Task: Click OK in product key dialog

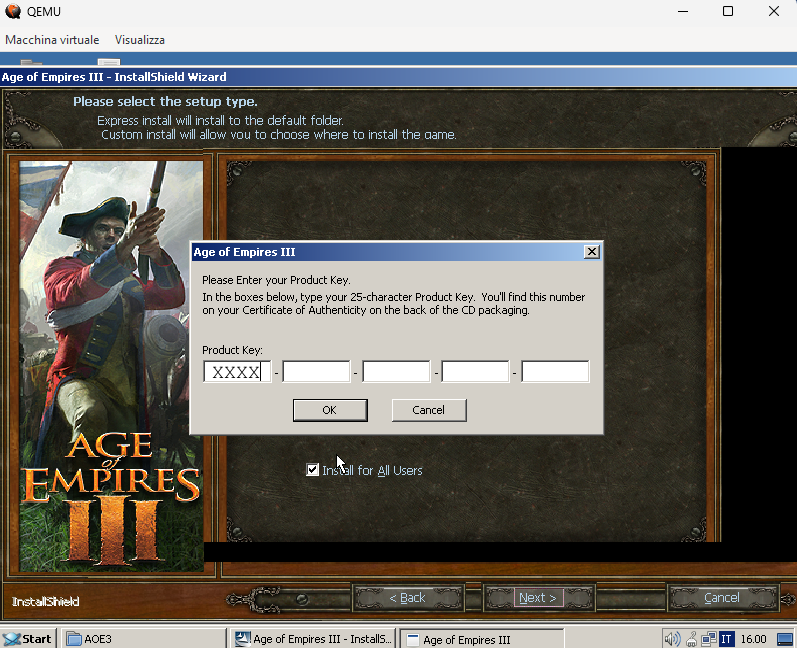Action: coord(330,410)
